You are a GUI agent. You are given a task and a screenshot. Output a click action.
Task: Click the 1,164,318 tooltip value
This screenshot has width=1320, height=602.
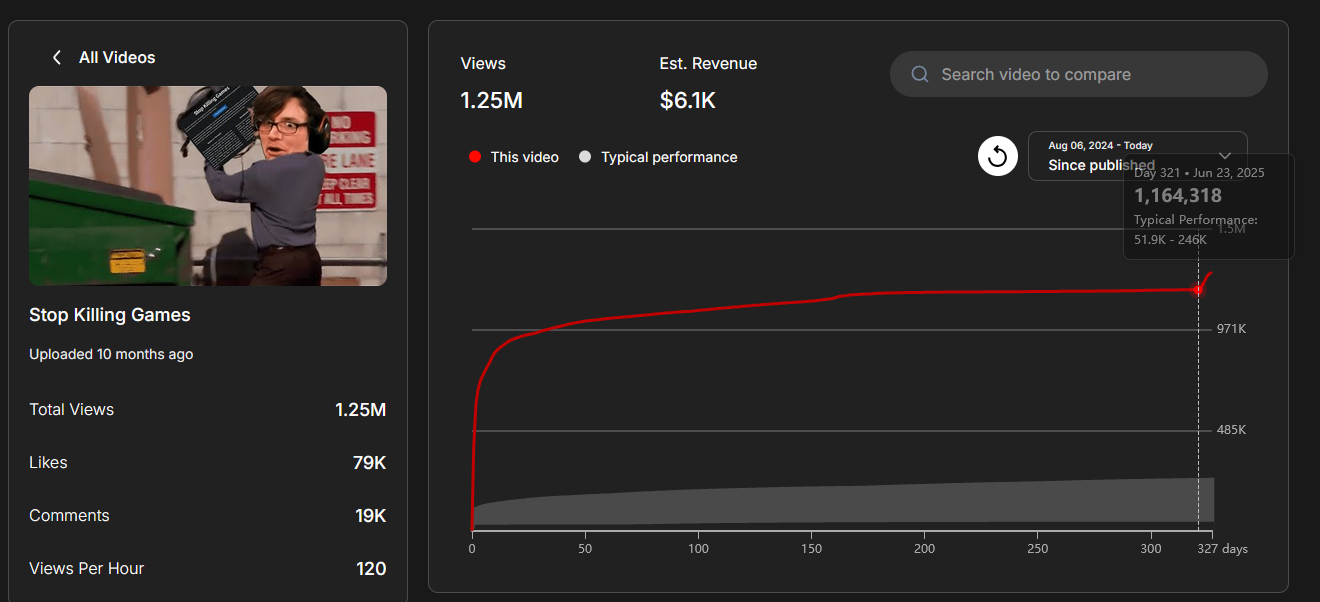pos(1177,196)
